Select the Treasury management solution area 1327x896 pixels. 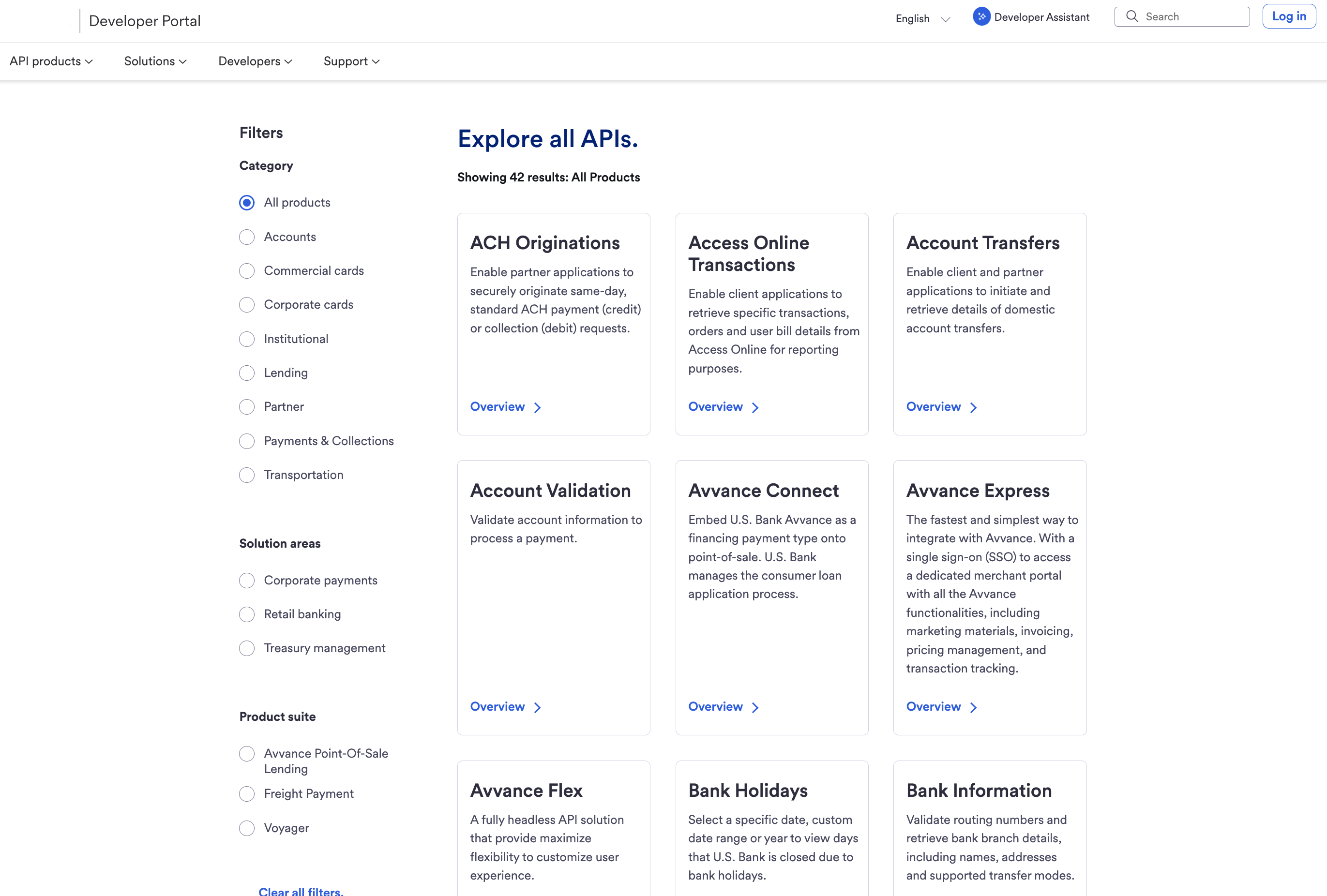point(247,648)
